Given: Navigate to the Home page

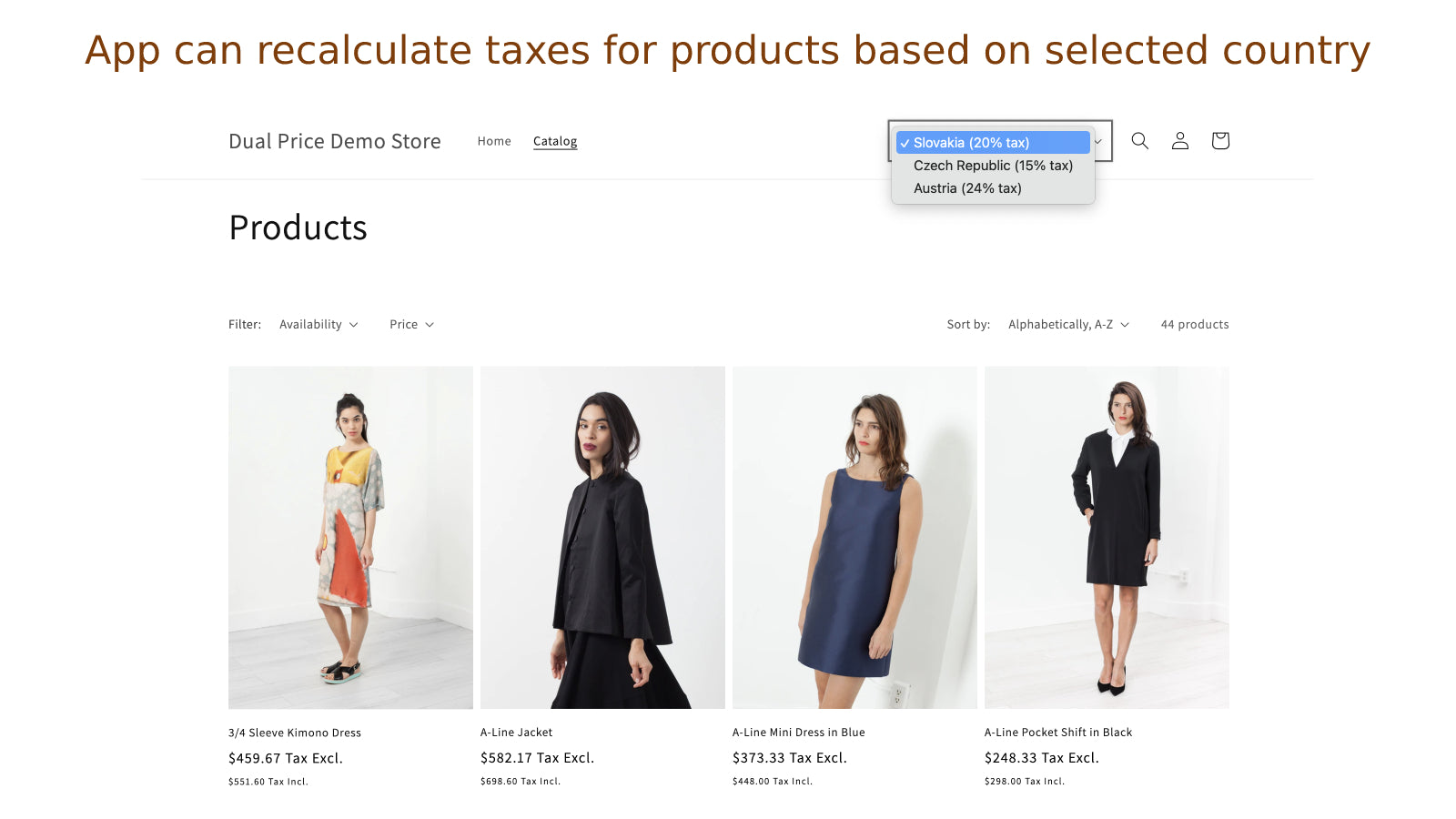Looking at the screenshot, I should 494,141.
